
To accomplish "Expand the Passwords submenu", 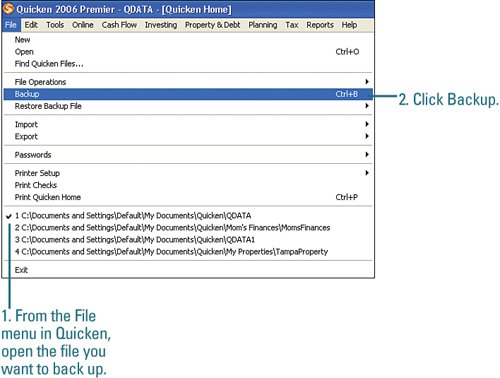I will [188, 155].
